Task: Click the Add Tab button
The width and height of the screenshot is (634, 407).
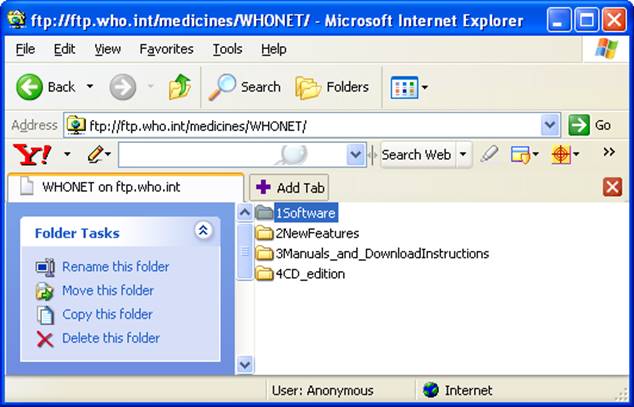Action: [x=289, y=188]
